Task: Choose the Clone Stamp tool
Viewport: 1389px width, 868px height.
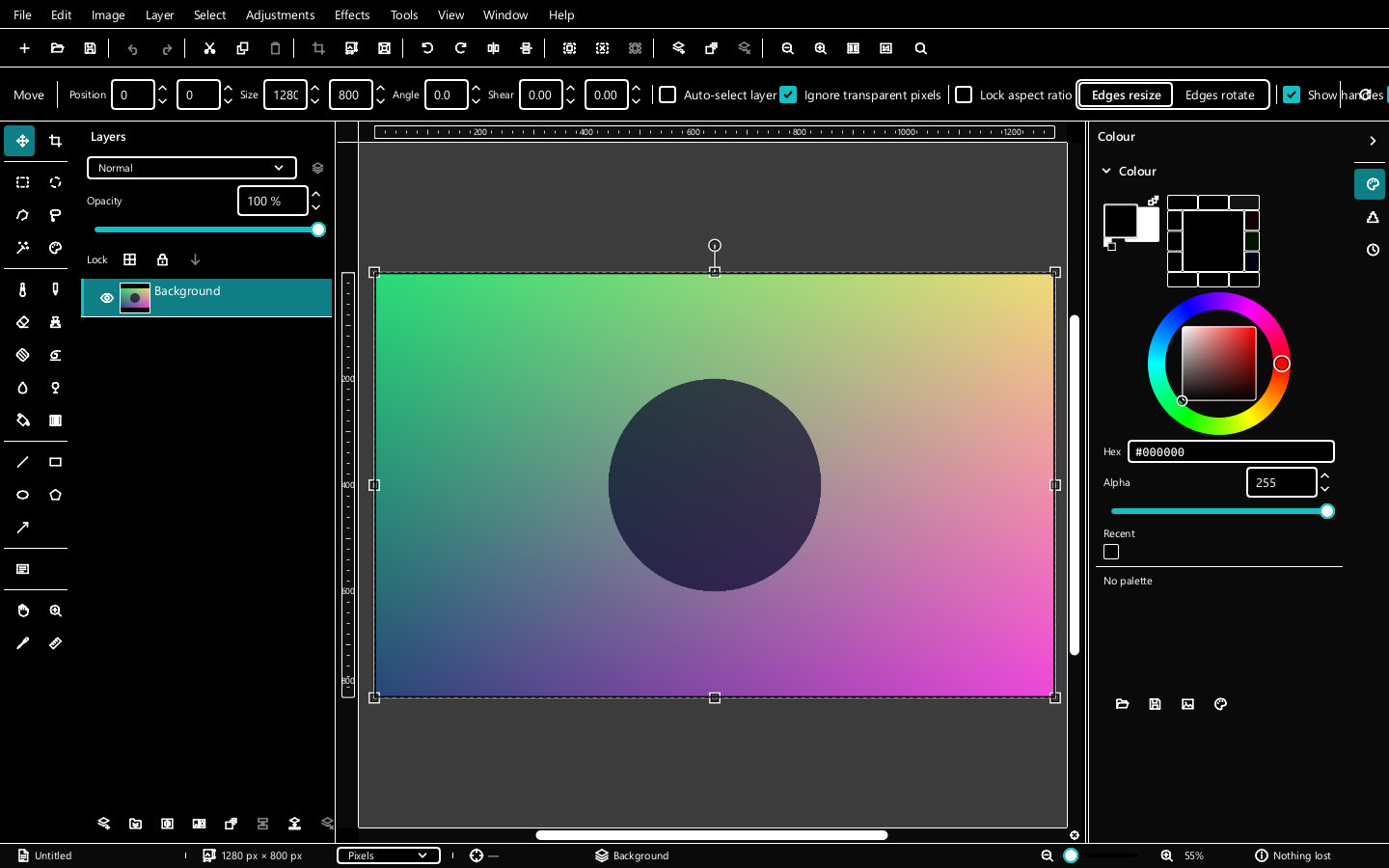Action: (55, 322)
